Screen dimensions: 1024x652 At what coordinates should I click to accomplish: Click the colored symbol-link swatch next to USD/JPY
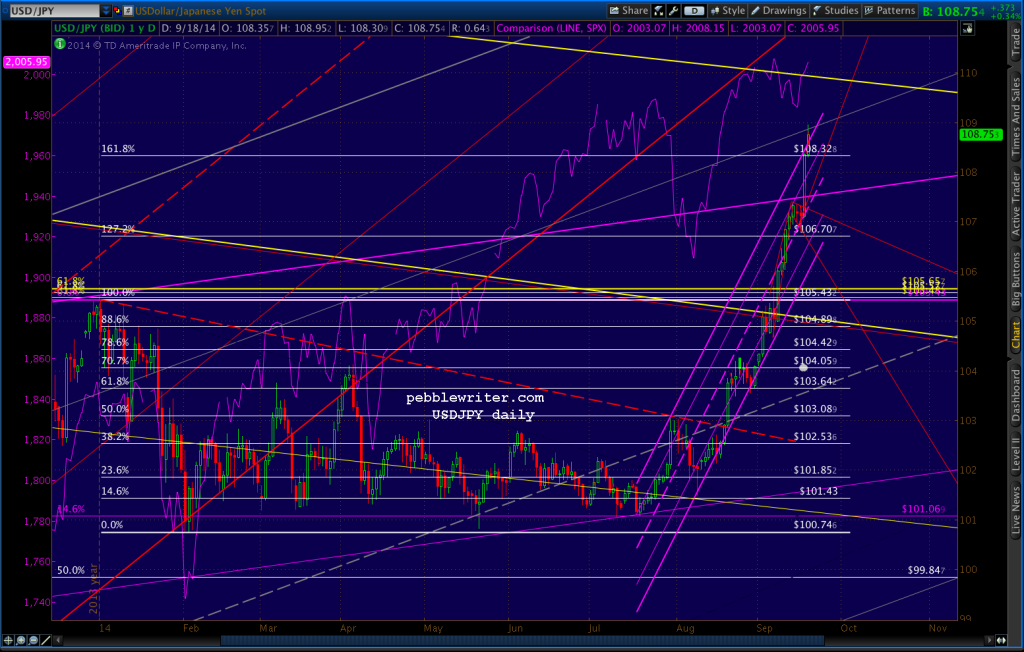[x=117, y=9]
